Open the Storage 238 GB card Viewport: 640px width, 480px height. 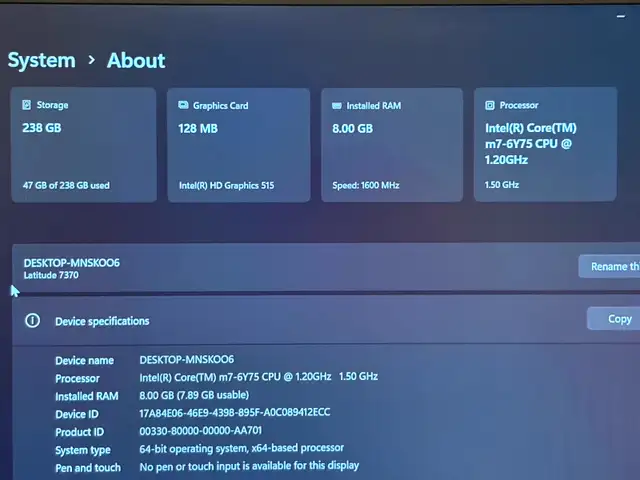pos(84,145)
